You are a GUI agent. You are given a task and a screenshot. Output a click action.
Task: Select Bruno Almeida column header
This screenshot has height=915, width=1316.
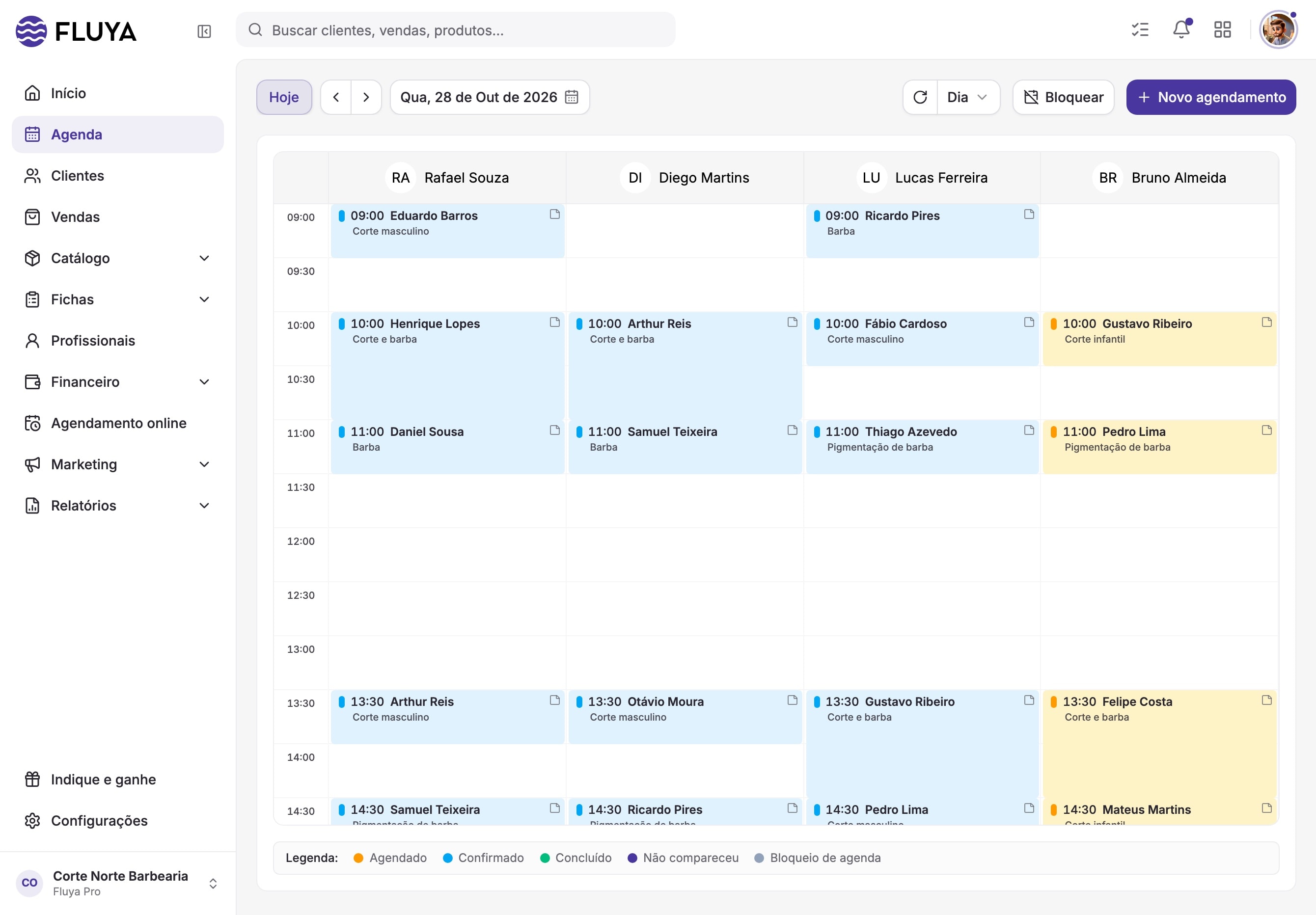click(x=1159, y=178)
